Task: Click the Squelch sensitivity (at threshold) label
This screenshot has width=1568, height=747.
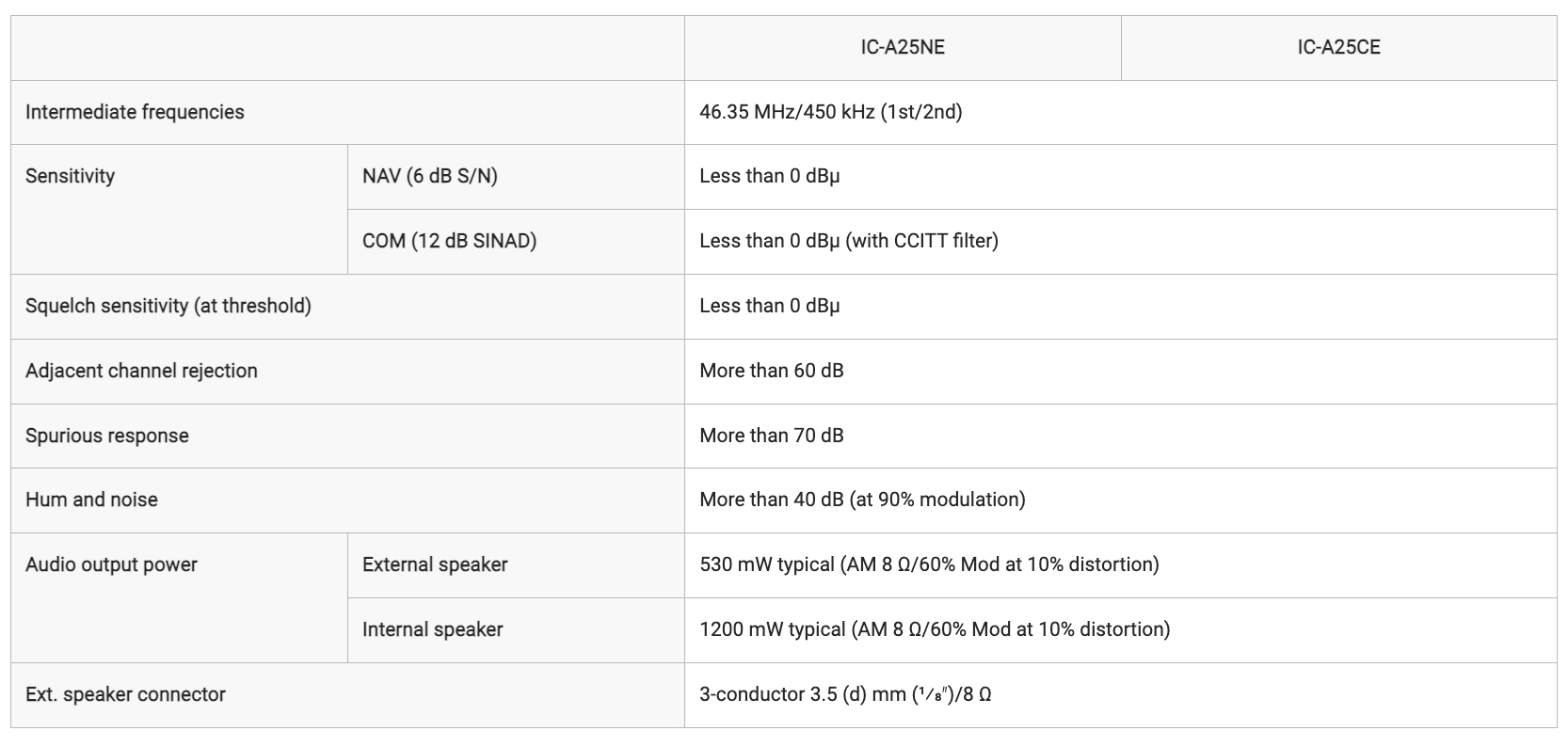Action: click(x=168, y=306)
